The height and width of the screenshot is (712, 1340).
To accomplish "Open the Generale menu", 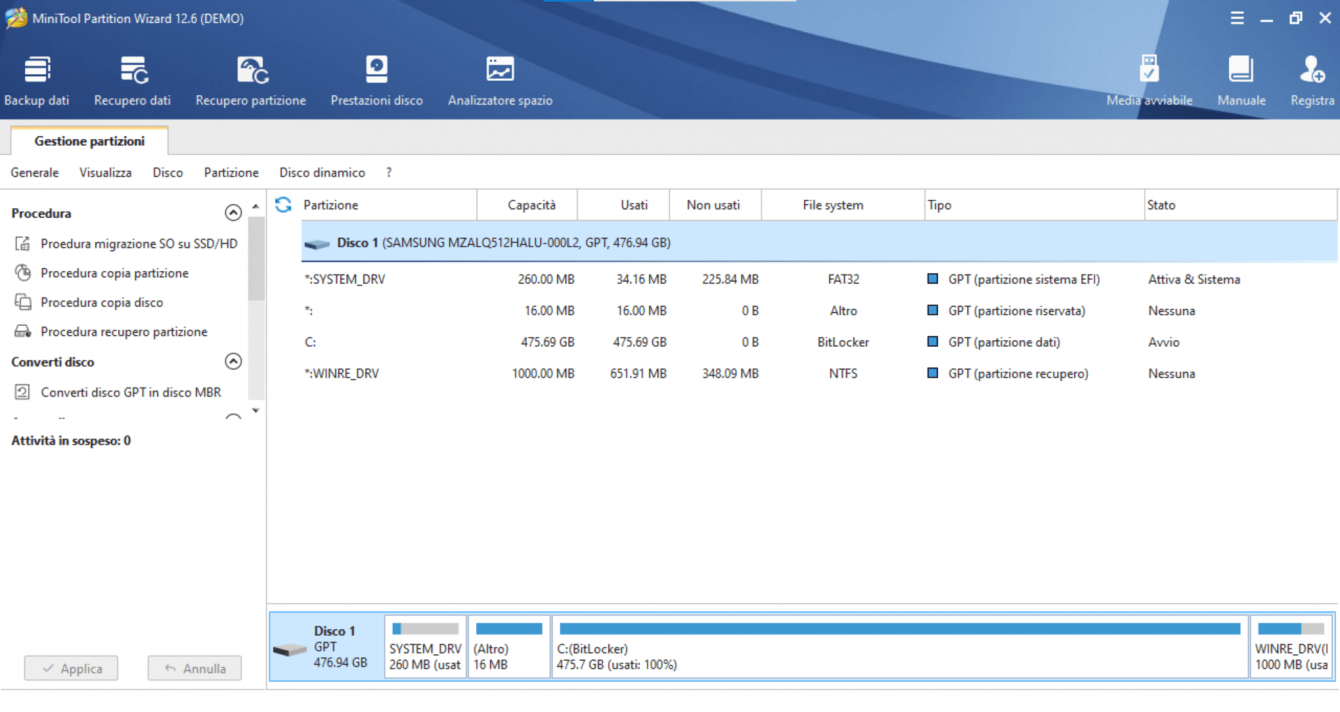I will pyautogui.click(x=35, y=173).
